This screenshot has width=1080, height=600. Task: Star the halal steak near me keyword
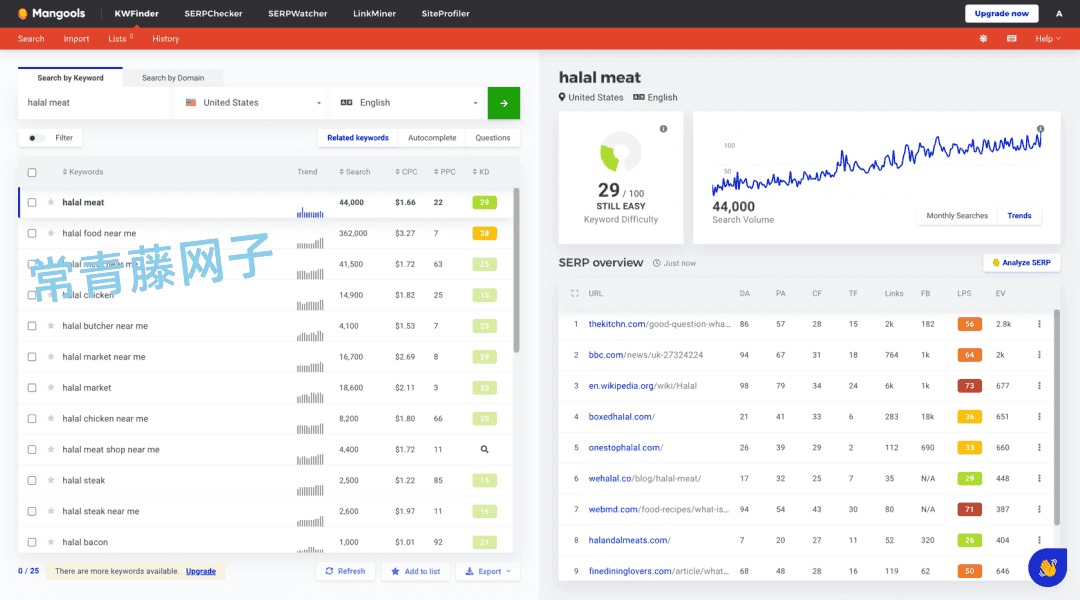[x=51, y=511]
